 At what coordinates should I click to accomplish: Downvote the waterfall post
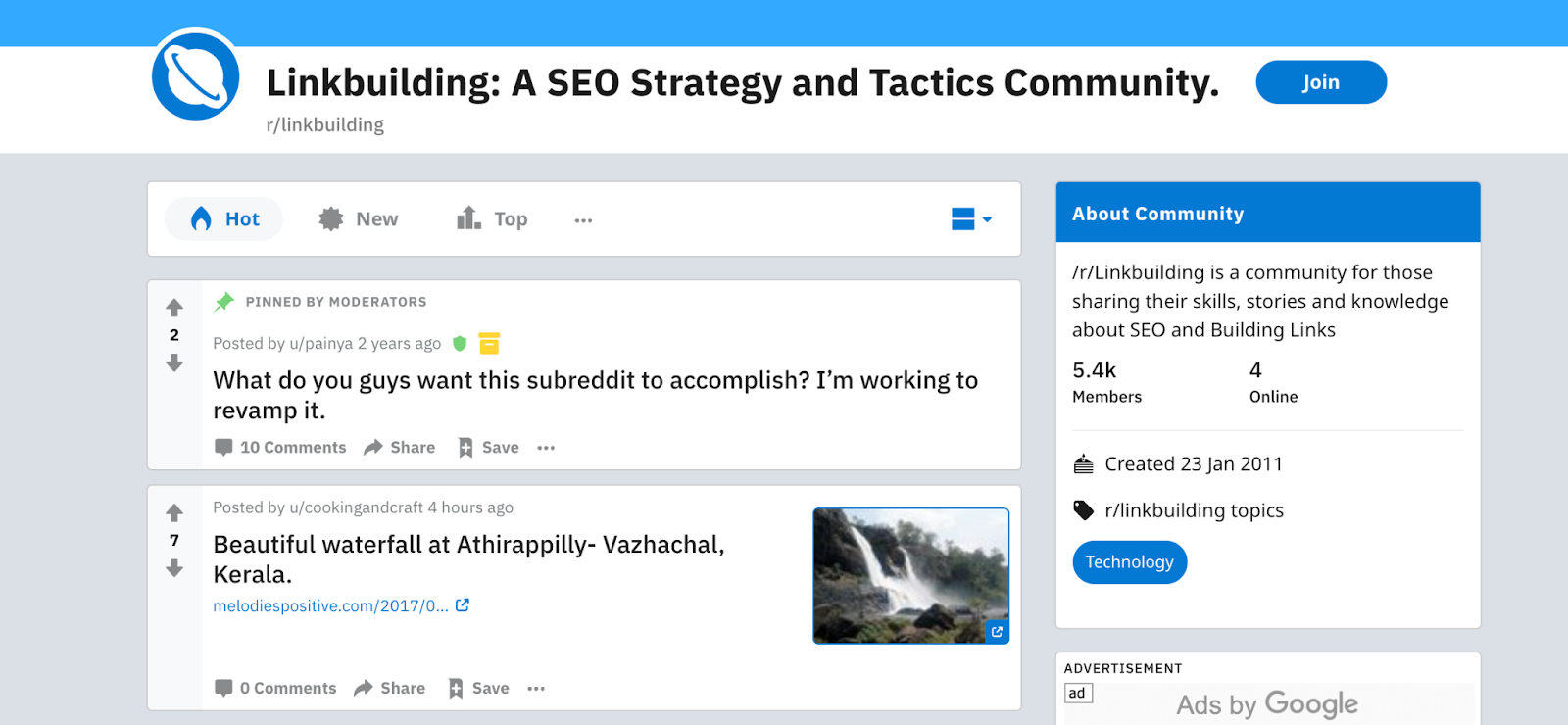174,568
